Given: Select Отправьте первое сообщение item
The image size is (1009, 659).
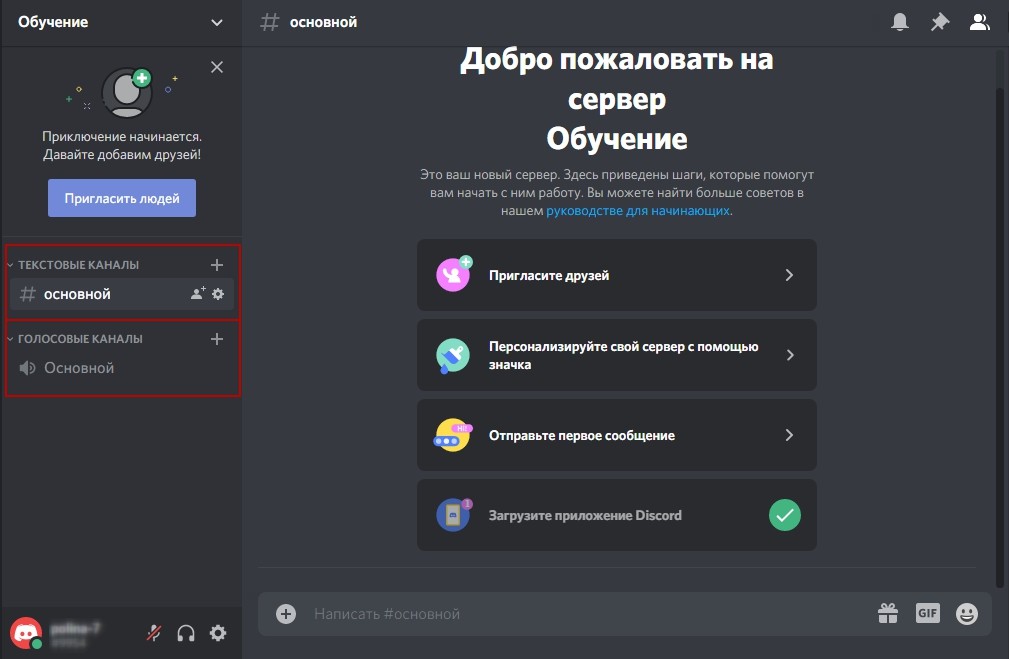Looking at the screenshot, I should pyautogui.click(x=616, y=435).
